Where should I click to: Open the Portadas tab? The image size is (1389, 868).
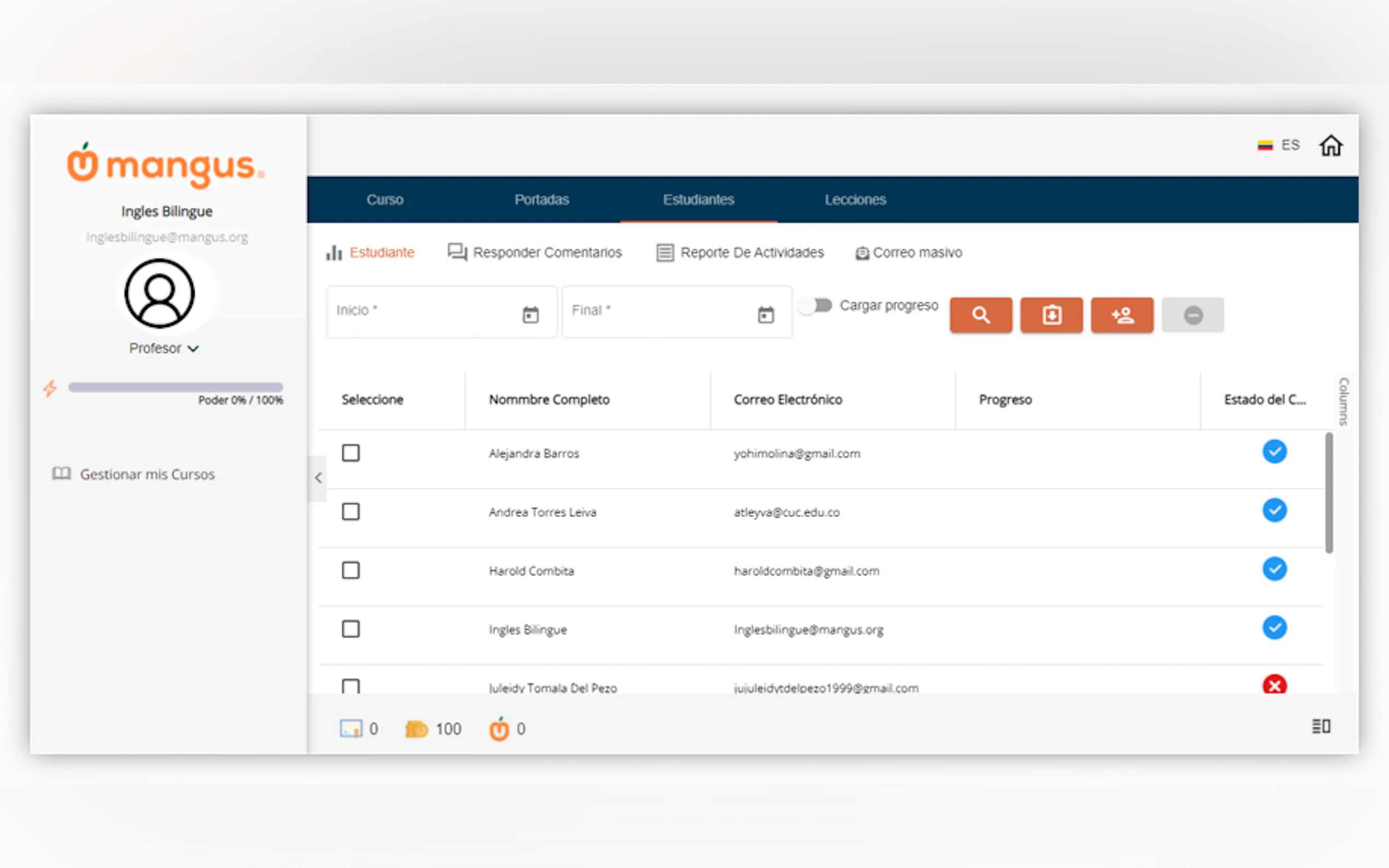(541, 200)
